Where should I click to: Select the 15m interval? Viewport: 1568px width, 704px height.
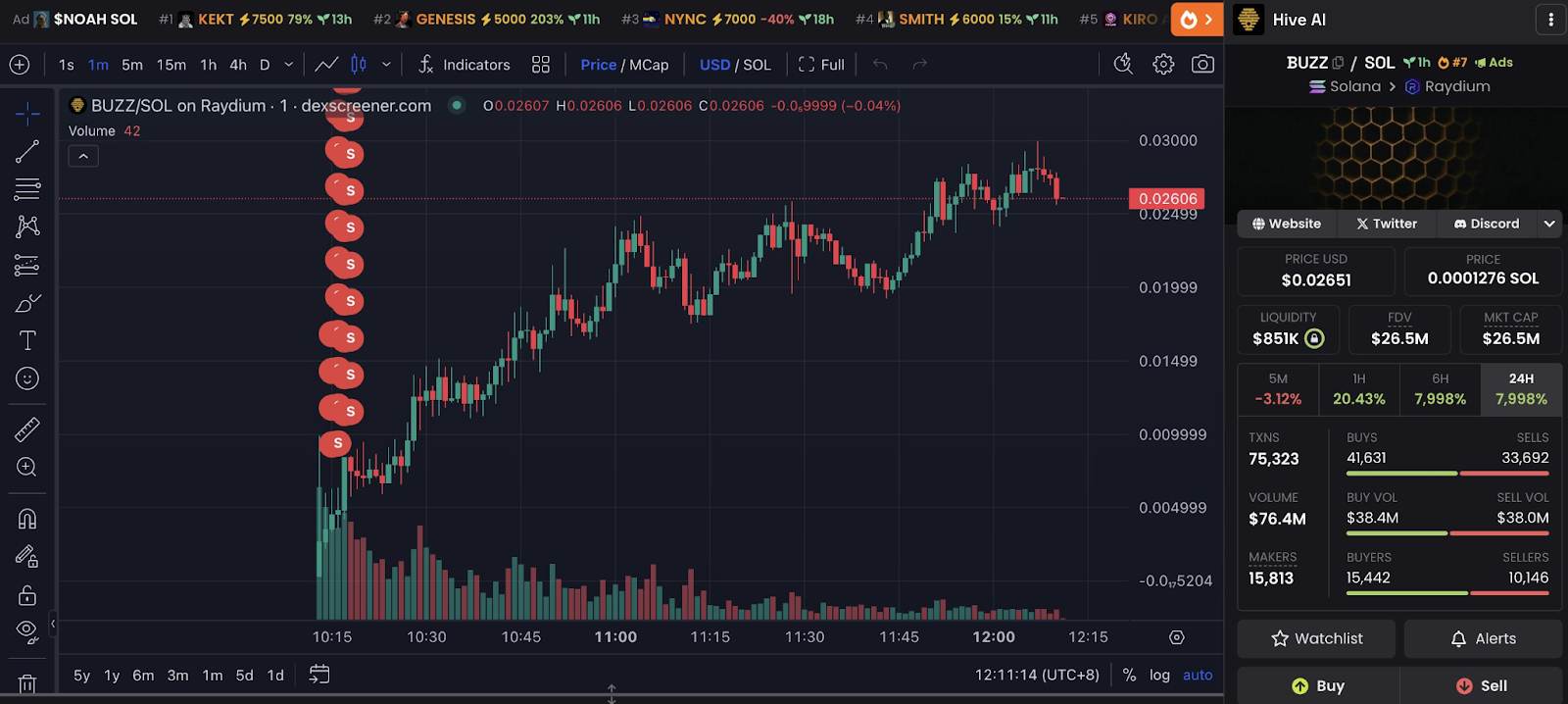tap(171, 65)
